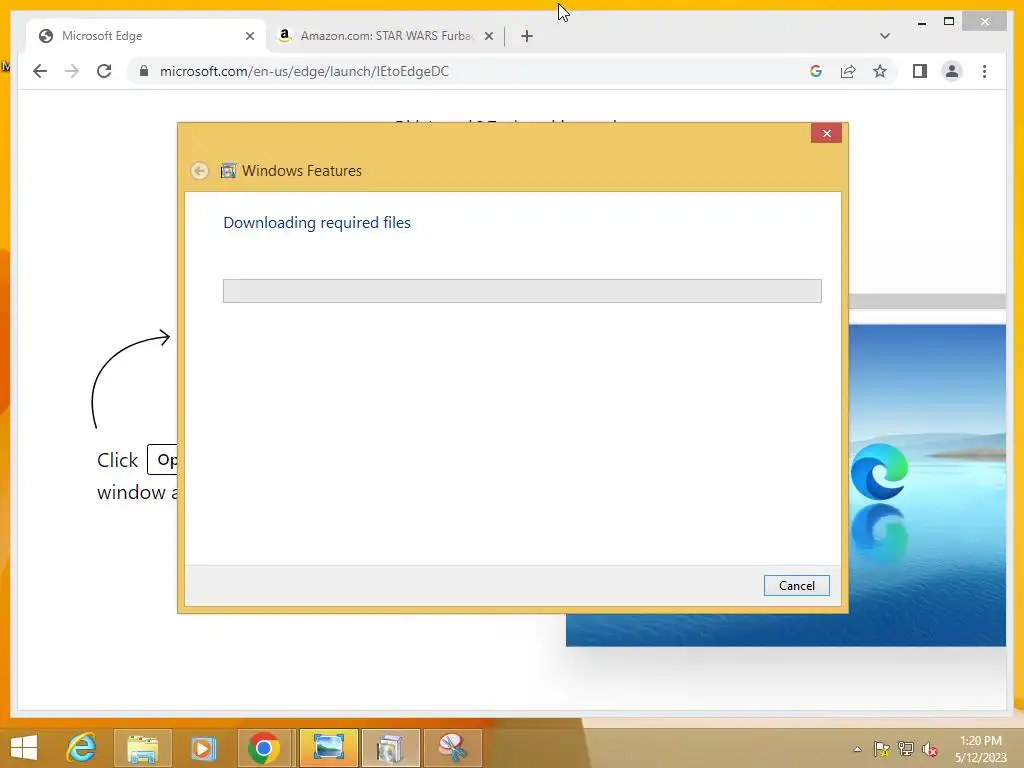
Task: Open Windows Media Player from the taskbar
Action: 203,748
